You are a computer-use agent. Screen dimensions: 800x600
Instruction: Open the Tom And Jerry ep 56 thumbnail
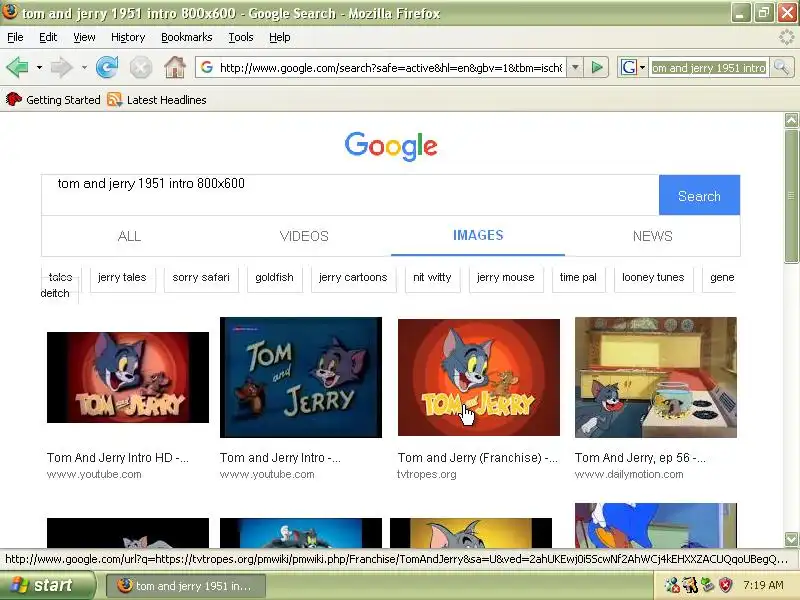(656, 377)
